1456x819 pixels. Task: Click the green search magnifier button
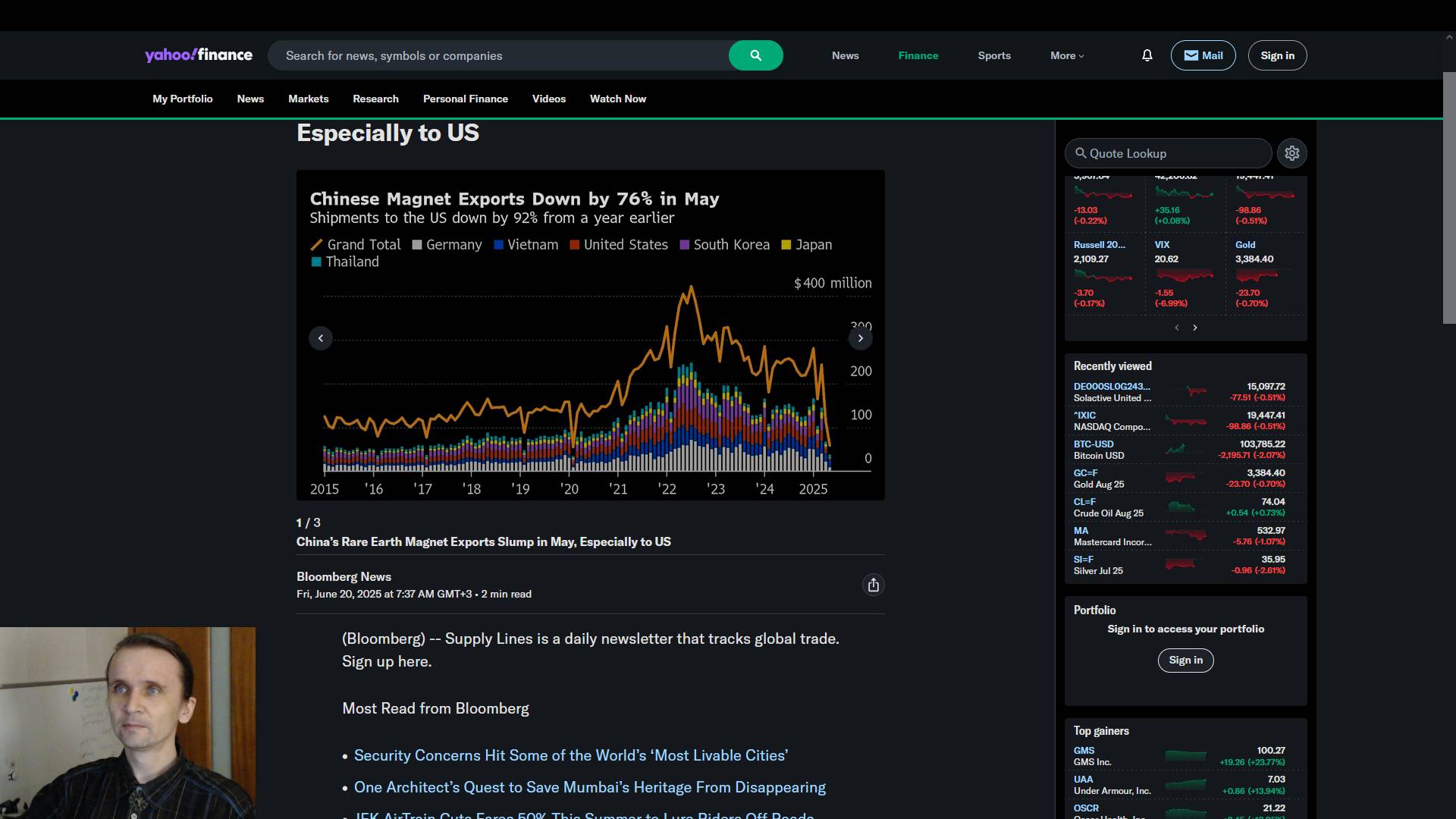[x=755, y=55]
